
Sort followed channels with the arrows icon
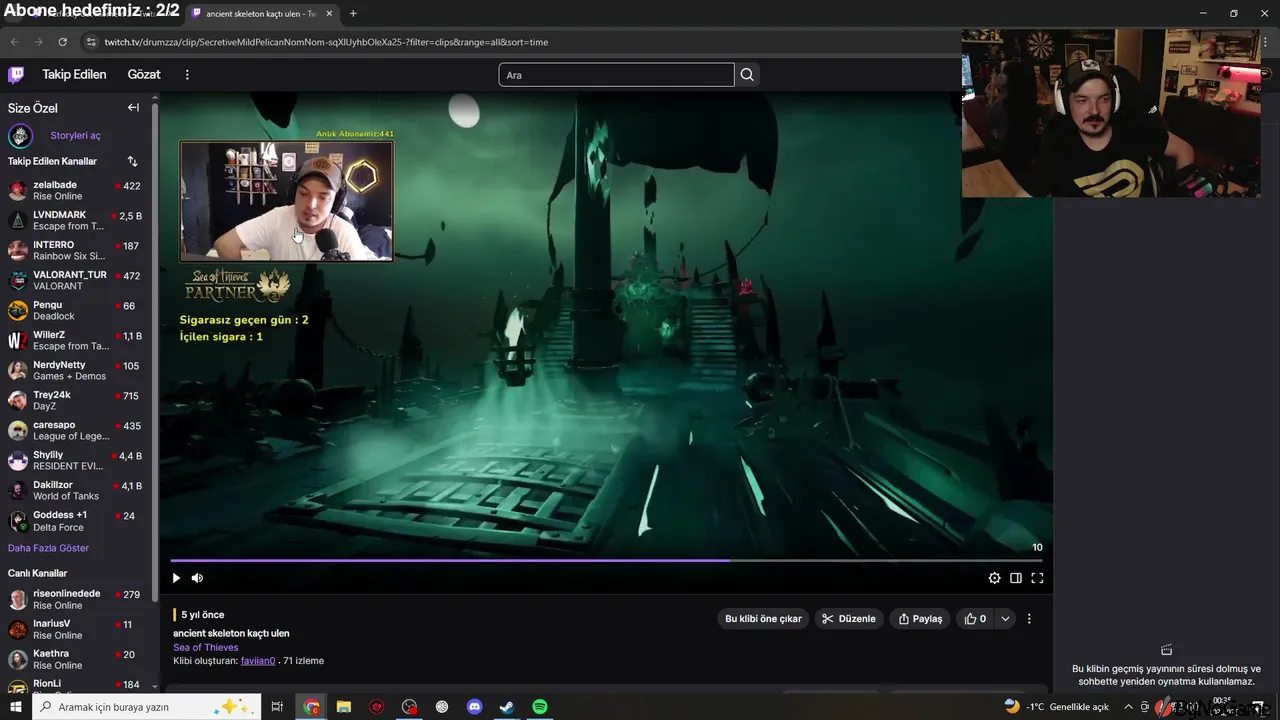132,161
